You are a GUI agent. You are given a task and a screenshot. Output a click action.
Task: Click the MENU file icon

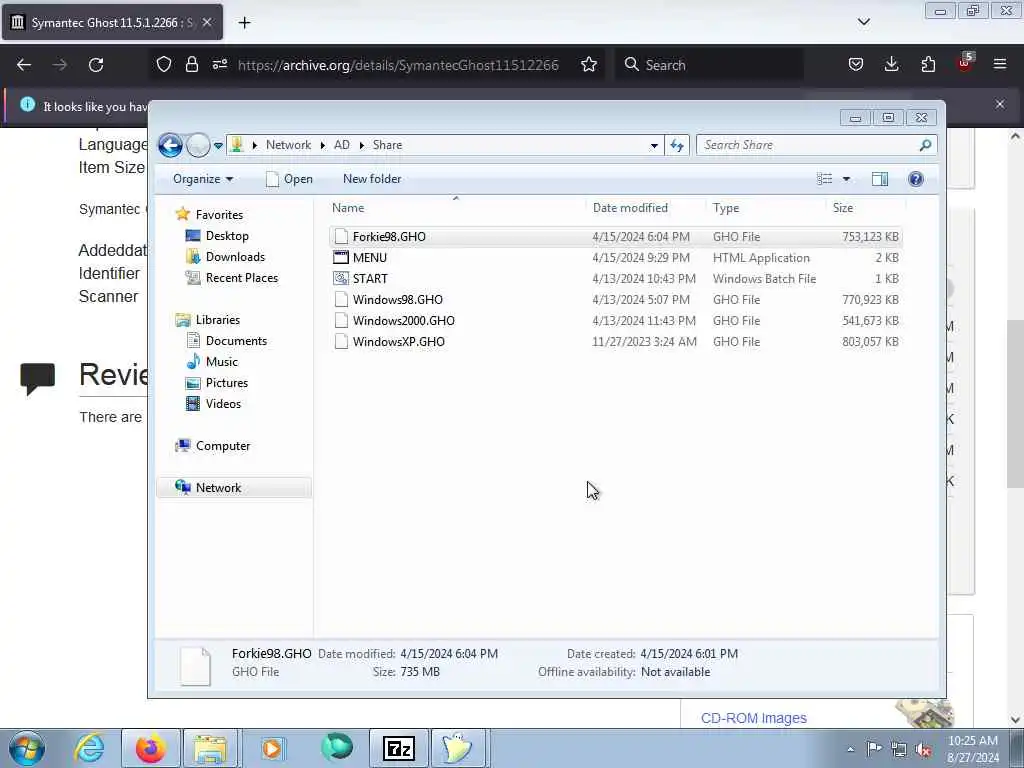point(341,257)
